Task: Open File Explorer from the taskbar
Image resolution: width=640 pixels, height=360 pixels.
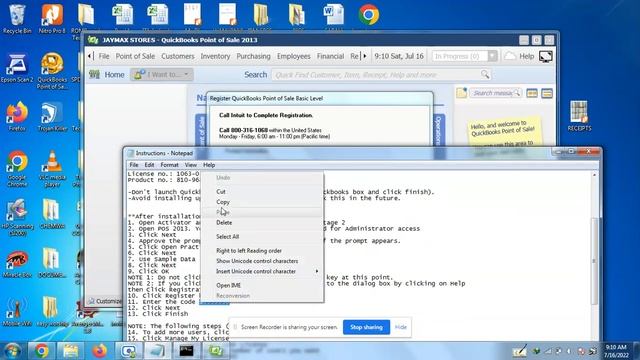Action: pos(70,351)
